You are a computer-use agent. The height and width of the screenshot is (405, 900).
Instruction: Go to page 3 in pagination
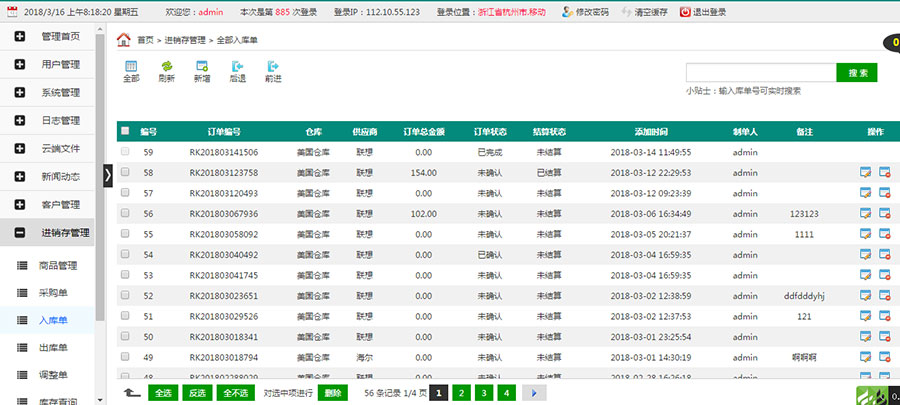pyautogui.click(x=484, y=393)
